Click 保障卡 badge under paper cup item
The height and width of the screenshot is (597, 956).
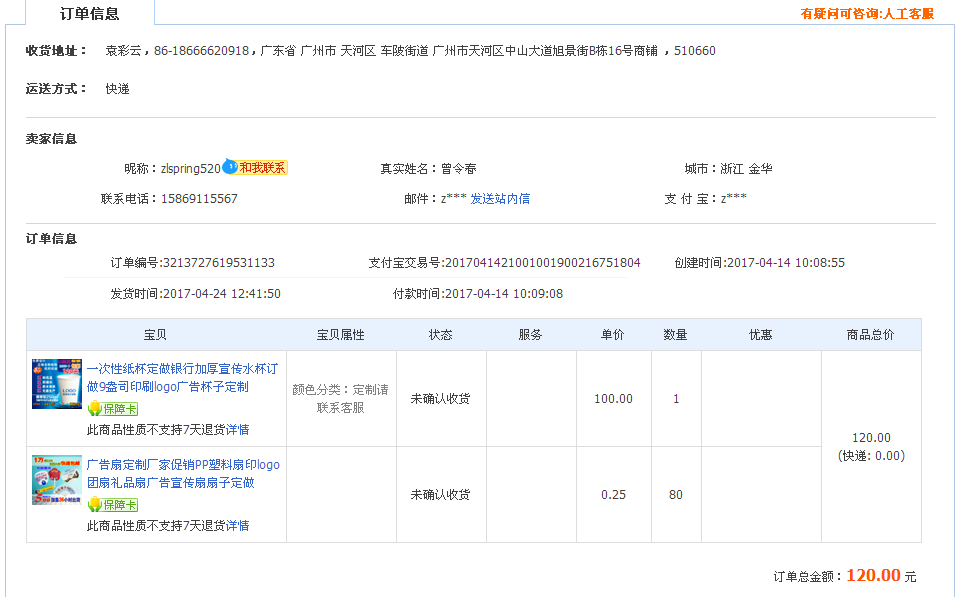click(x=113, y=409)
